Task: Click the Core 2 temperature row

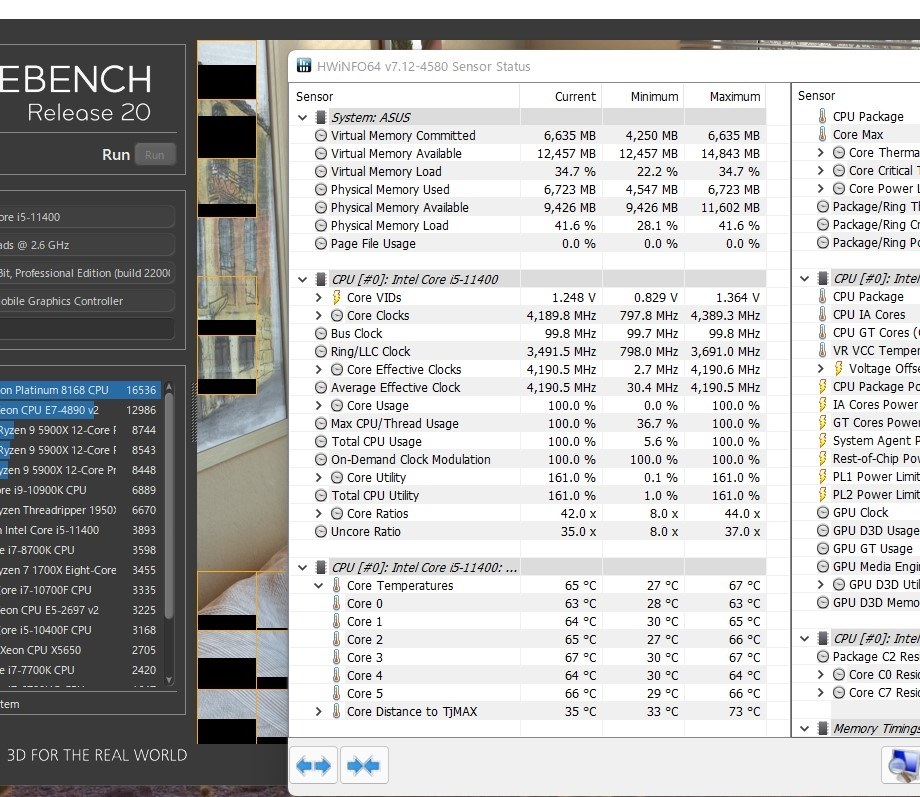Action: click(x=528, y=640)
